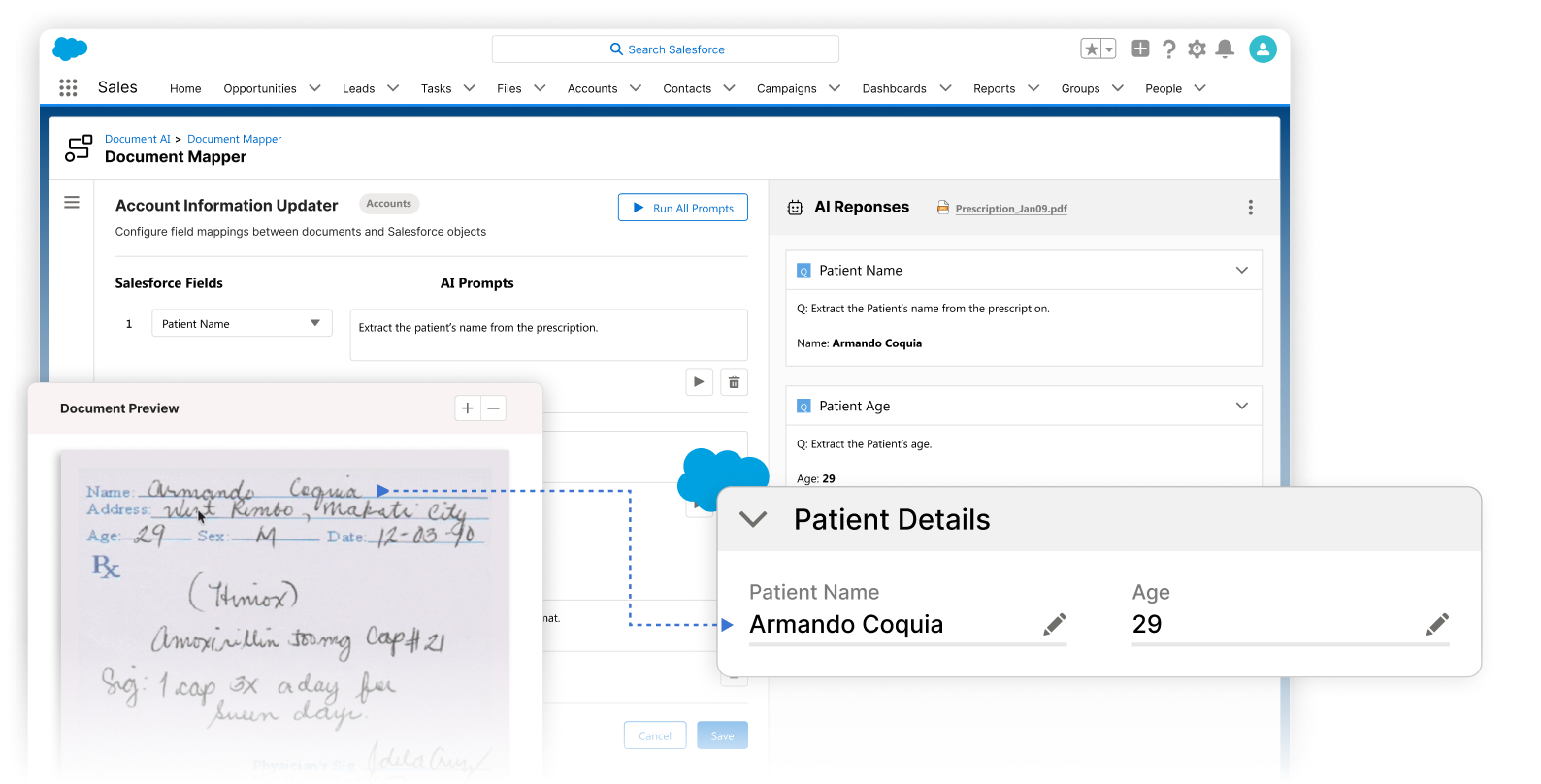This screenshot has height=784, width=1541.
Task: Click the Cancel button
Action: coord(655,735)
